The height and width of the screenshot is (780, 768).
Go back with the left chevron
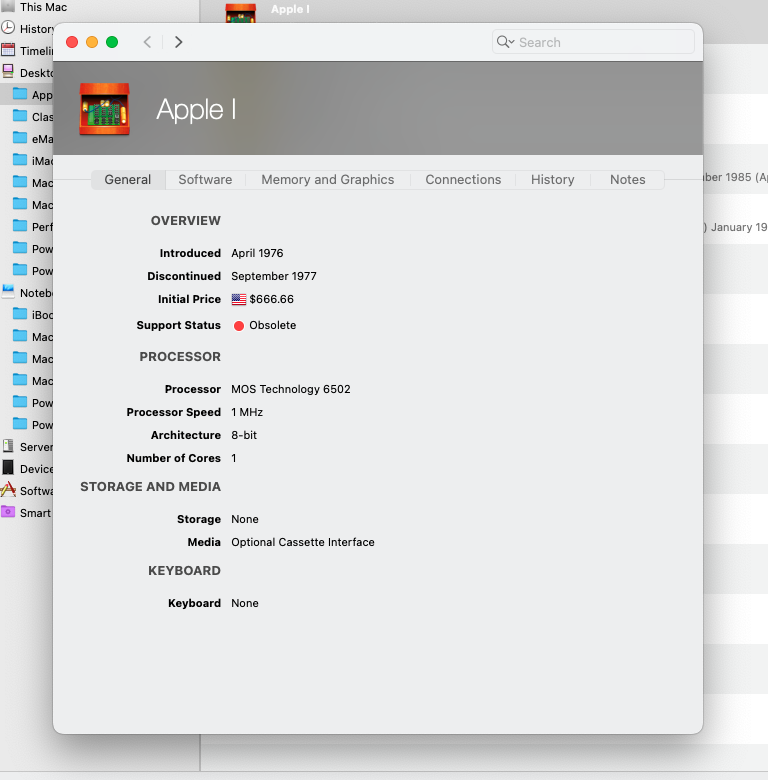click(x=147, y=42)
